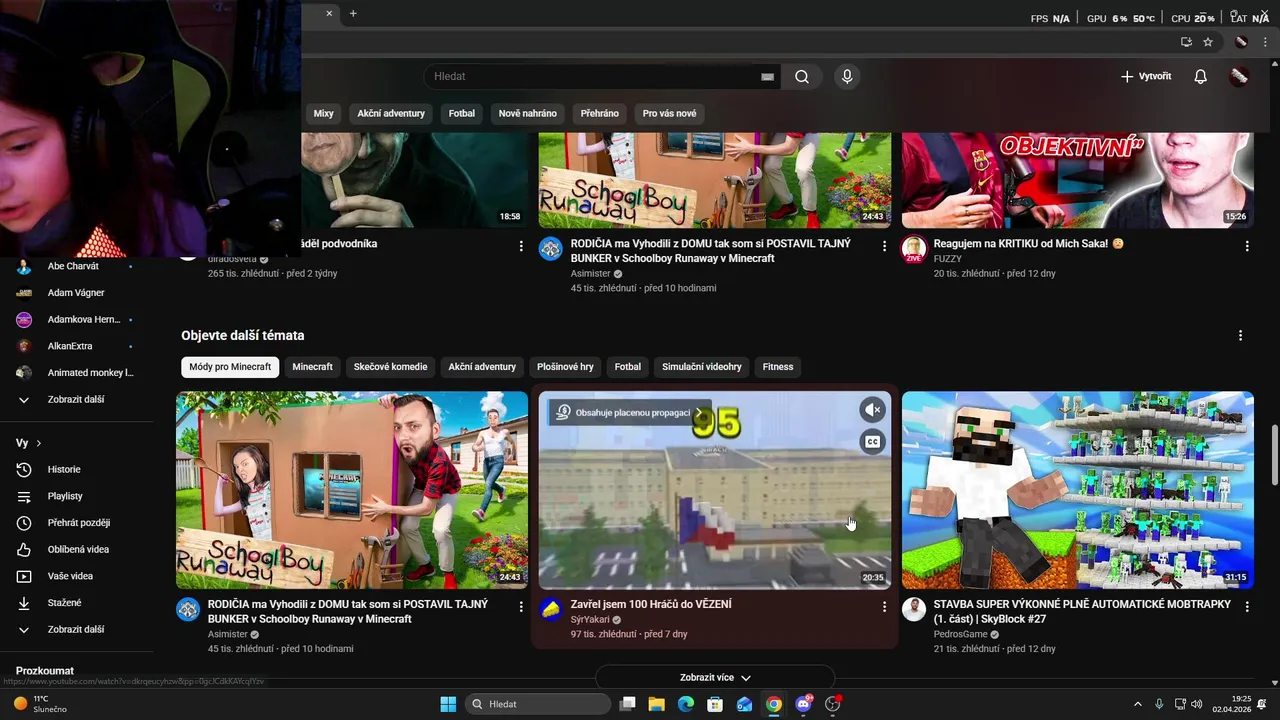The height and width of the screenshot is (720, 1280).
Task: Open options for Zavřel jsem 100 Hráčů video
Action: [x=884, y=606]
